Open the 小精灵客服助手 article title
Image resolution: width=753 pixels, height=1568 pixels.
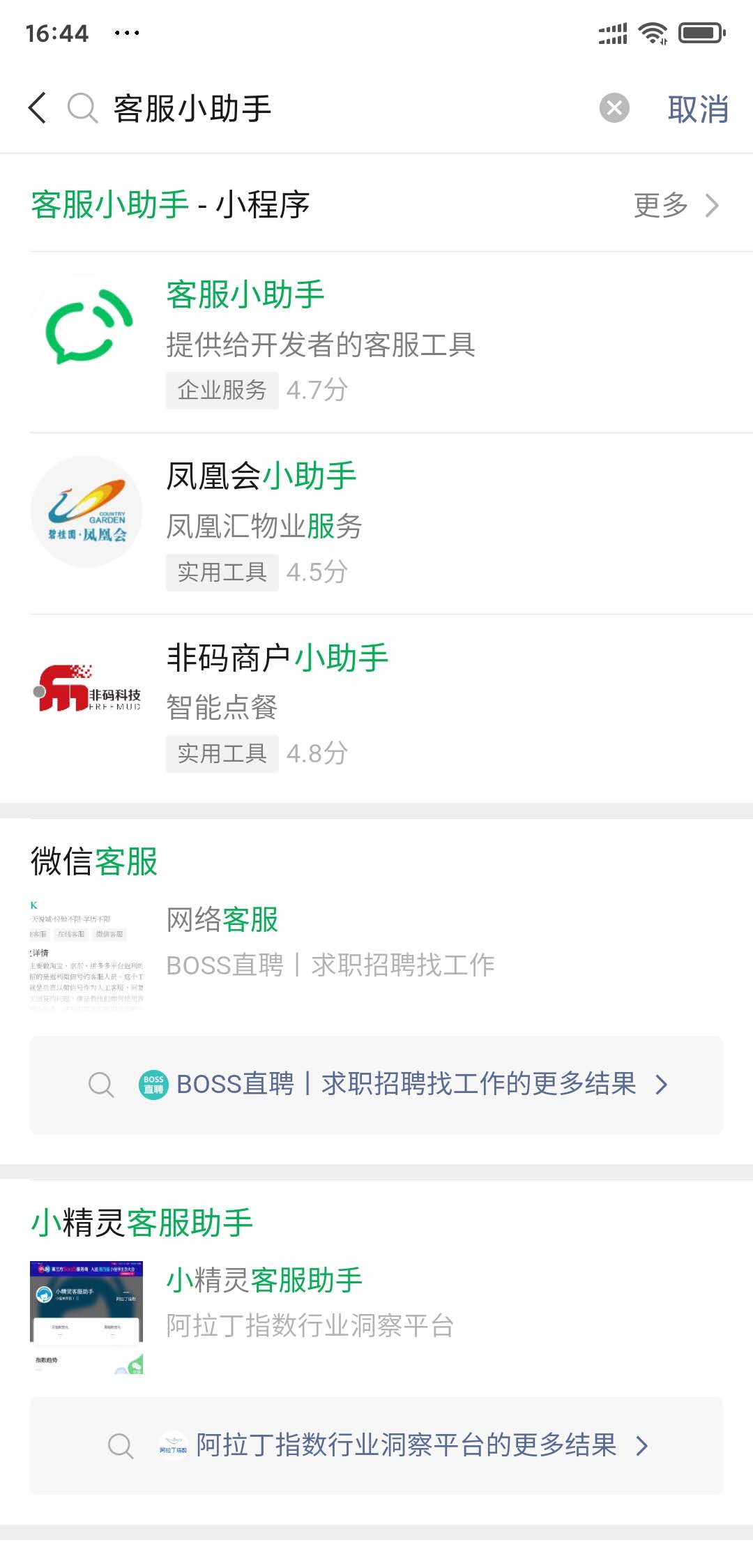pos(264,1281)
